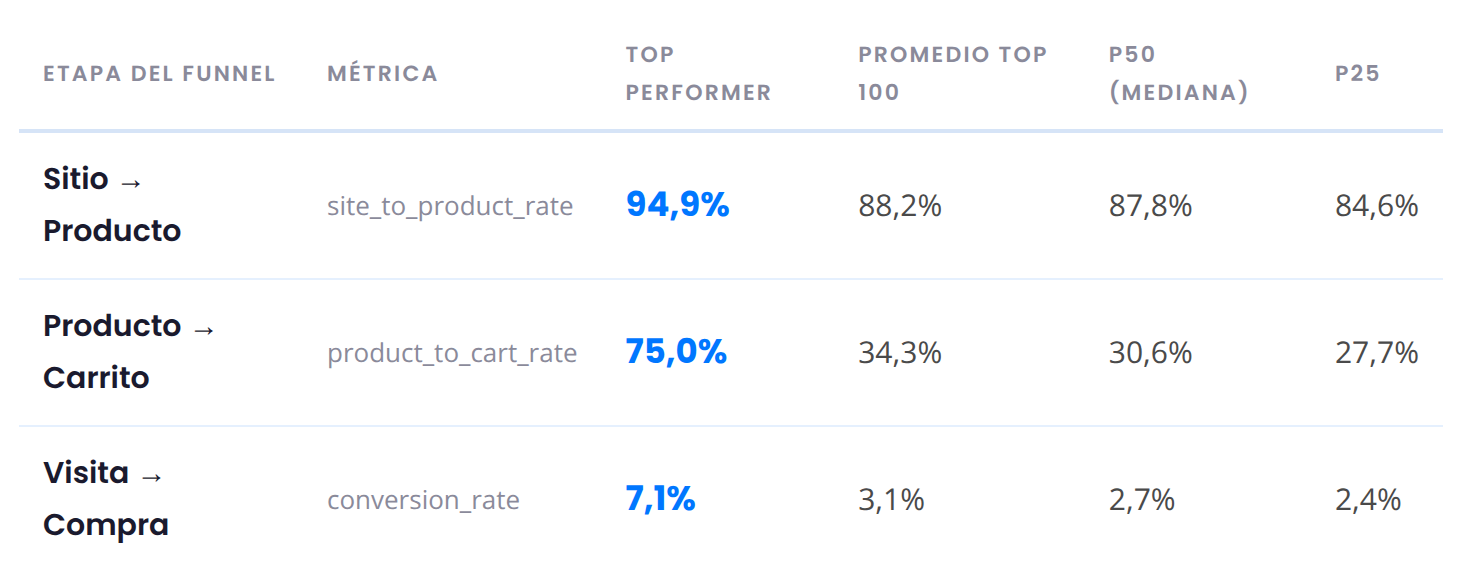Click the blue 75,0% top performer value
Screen dimensions: 1466x572
(x=676, y=352)
